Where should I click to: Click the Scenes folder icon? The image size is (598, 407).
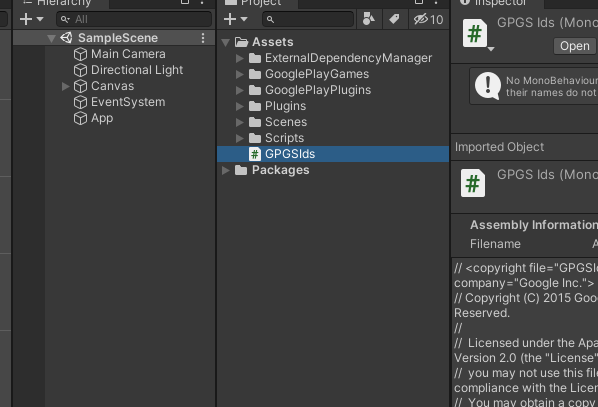point(255,122)
